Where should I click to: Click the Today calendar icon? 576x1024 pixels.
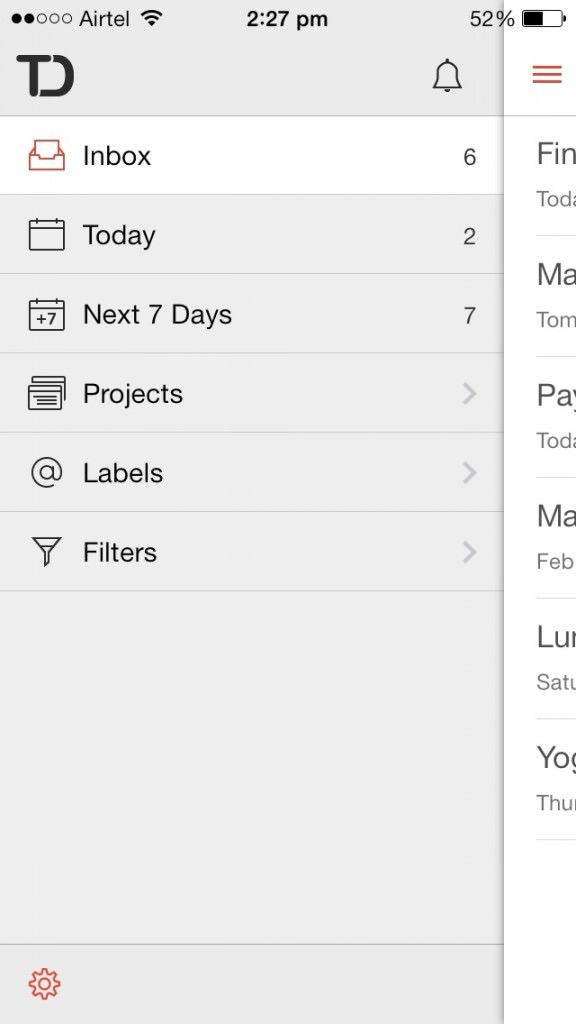46,234
